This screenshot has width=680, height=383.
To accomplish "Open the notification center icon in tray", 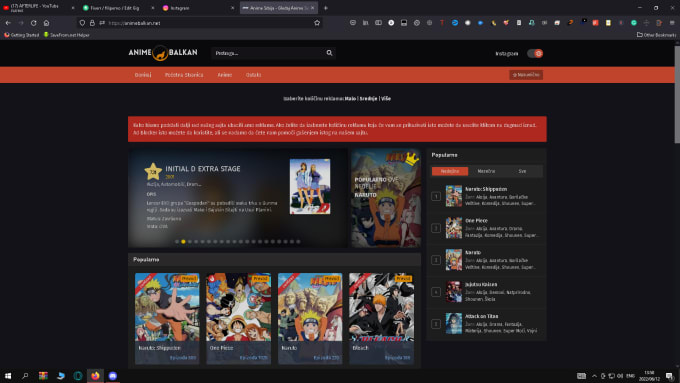I will click(x=670, y=376).
